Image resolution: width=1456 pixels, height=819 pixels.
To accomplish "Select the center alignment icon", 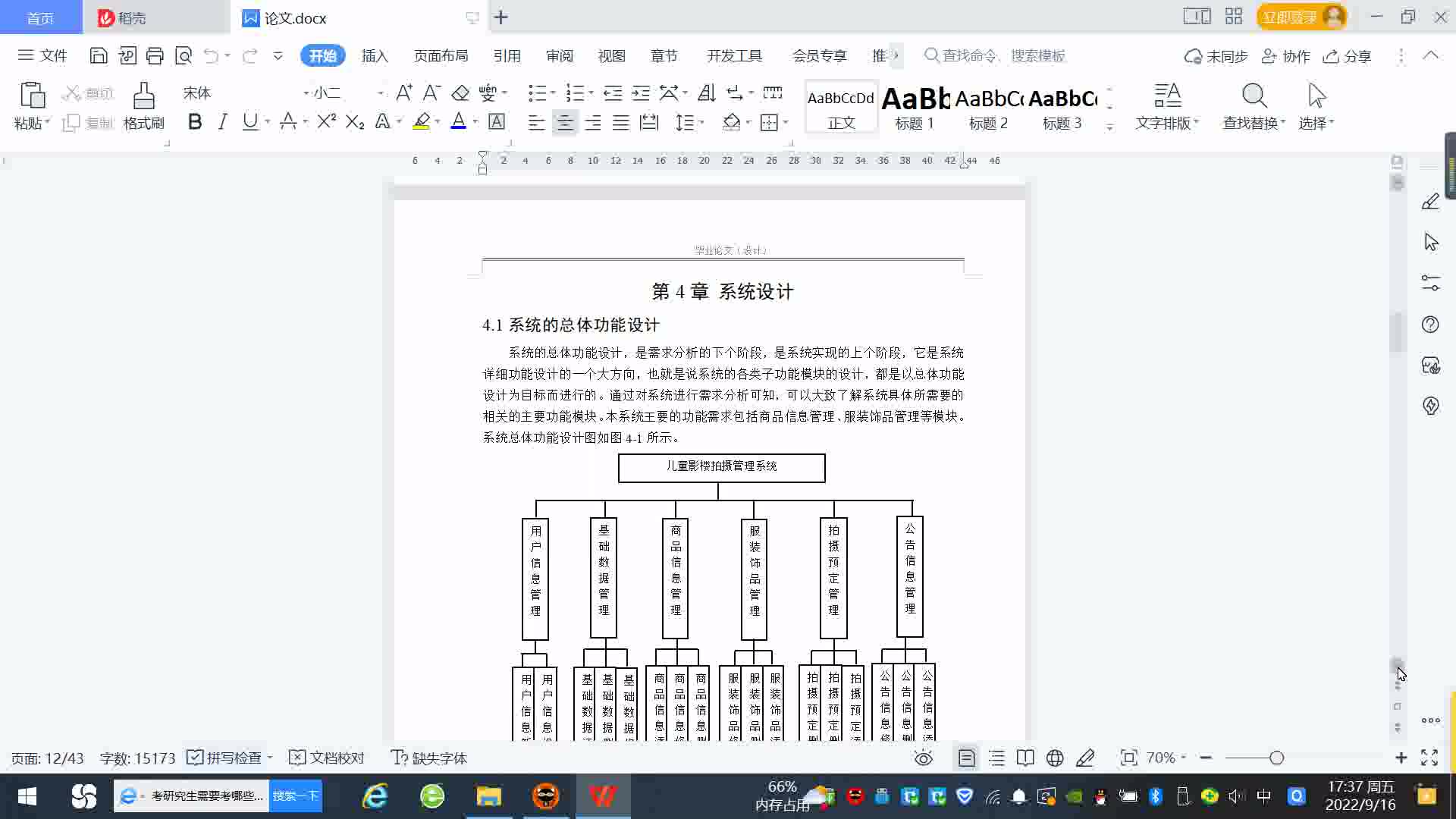I will coord(564,123).
